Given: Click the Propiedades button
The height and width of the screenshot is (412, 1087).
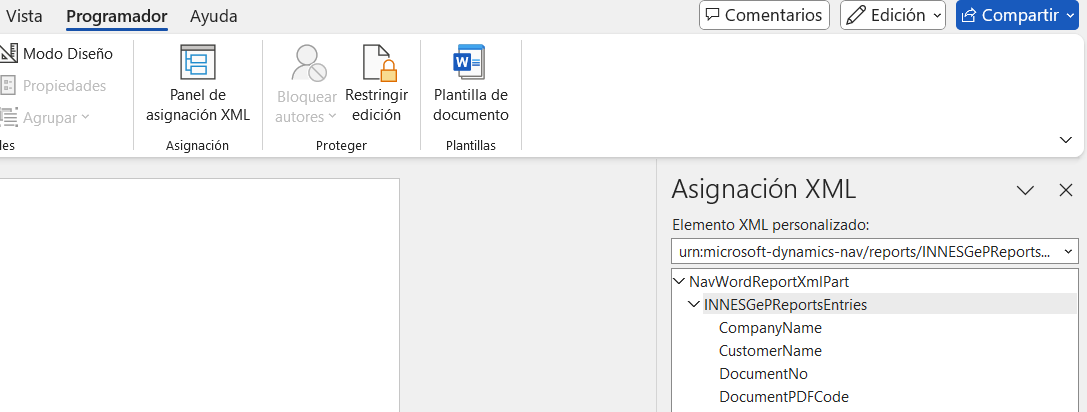Looking at the screenshot, I should [53, 85].
